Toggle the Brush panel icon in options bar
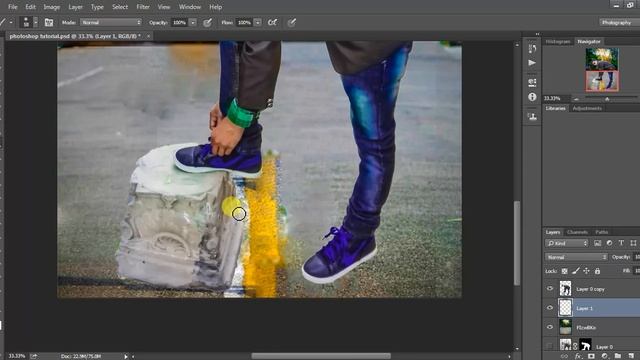 (49, 22)
